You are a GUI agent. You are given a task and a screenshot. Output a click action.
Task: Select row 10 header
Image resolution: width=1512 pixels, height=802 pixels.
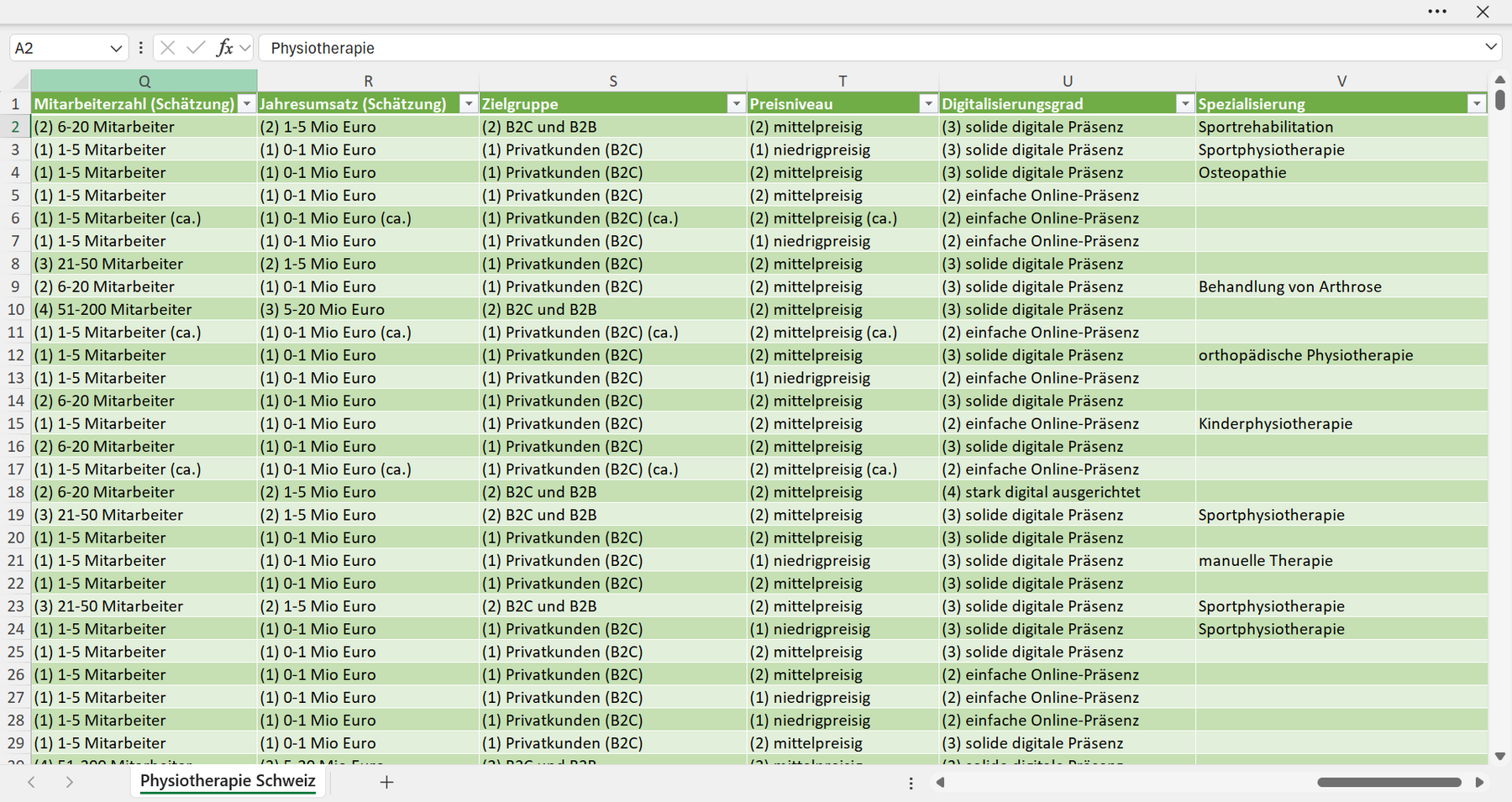tap(15, 310)
